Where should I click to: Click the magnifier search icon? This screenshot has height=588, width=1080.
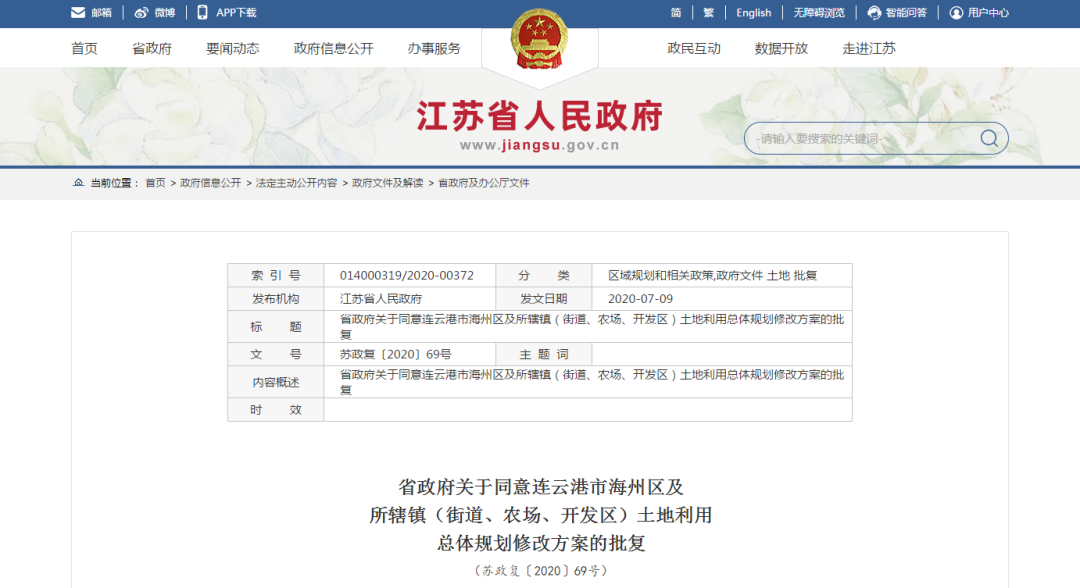989,138
